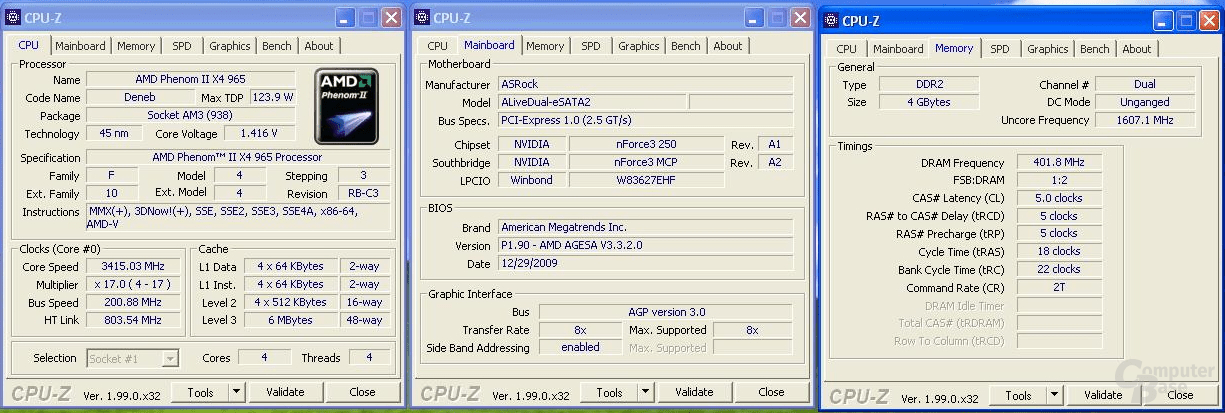The height and width of the screenshot is (413, 1225).
Task: Click the Tools button in the Mainboard window
Action: pos(609,392)
